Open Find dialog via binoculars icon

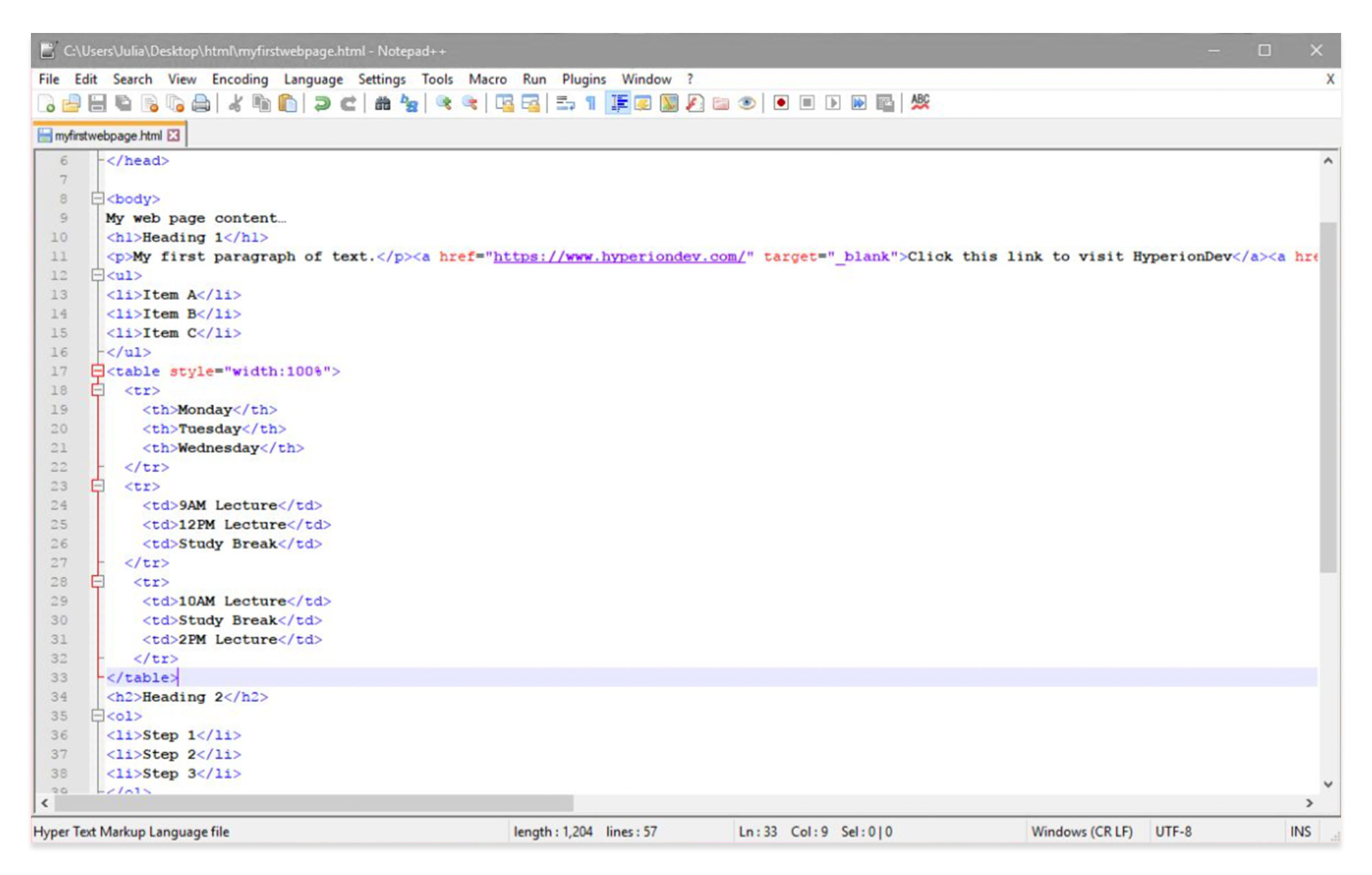[x=382, y=103]
